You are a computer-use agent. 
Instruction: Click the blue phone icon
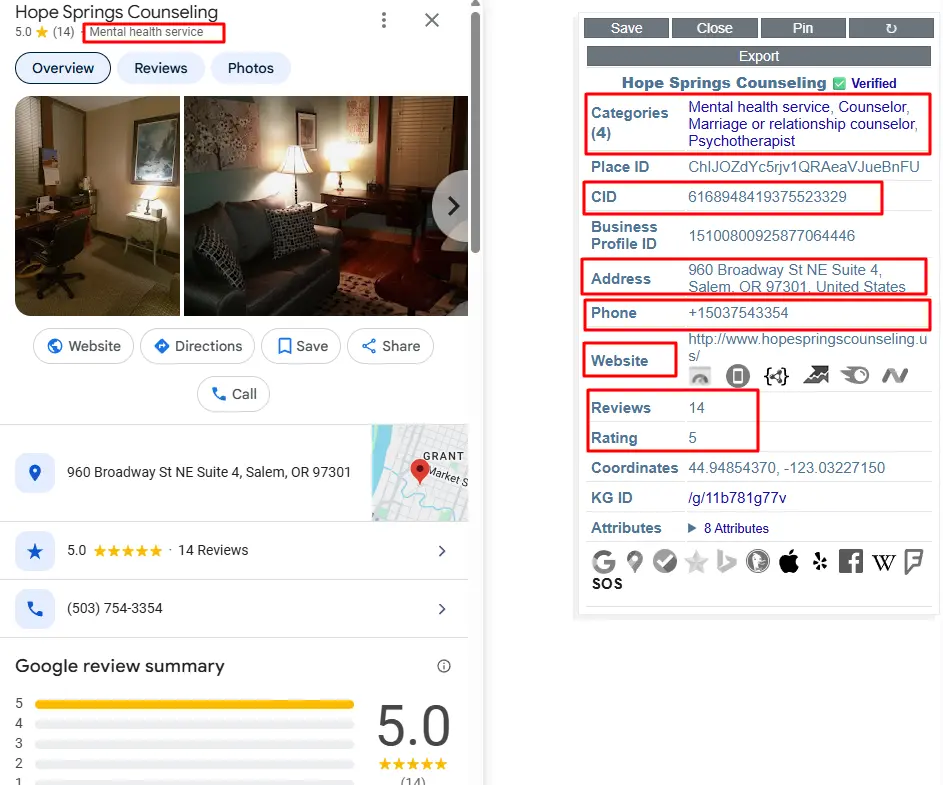tap(35, 609)
